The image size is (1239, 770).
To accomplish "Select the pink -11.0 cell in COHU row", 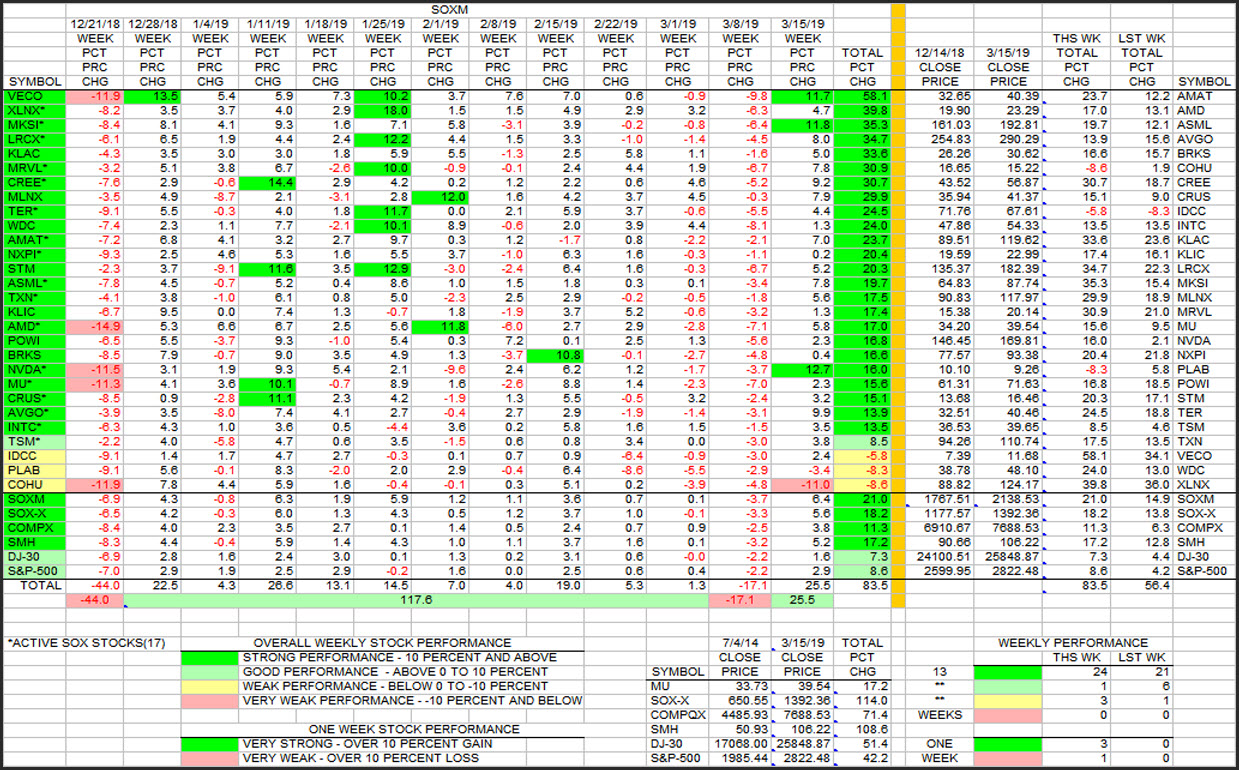I will coord(800,485).
